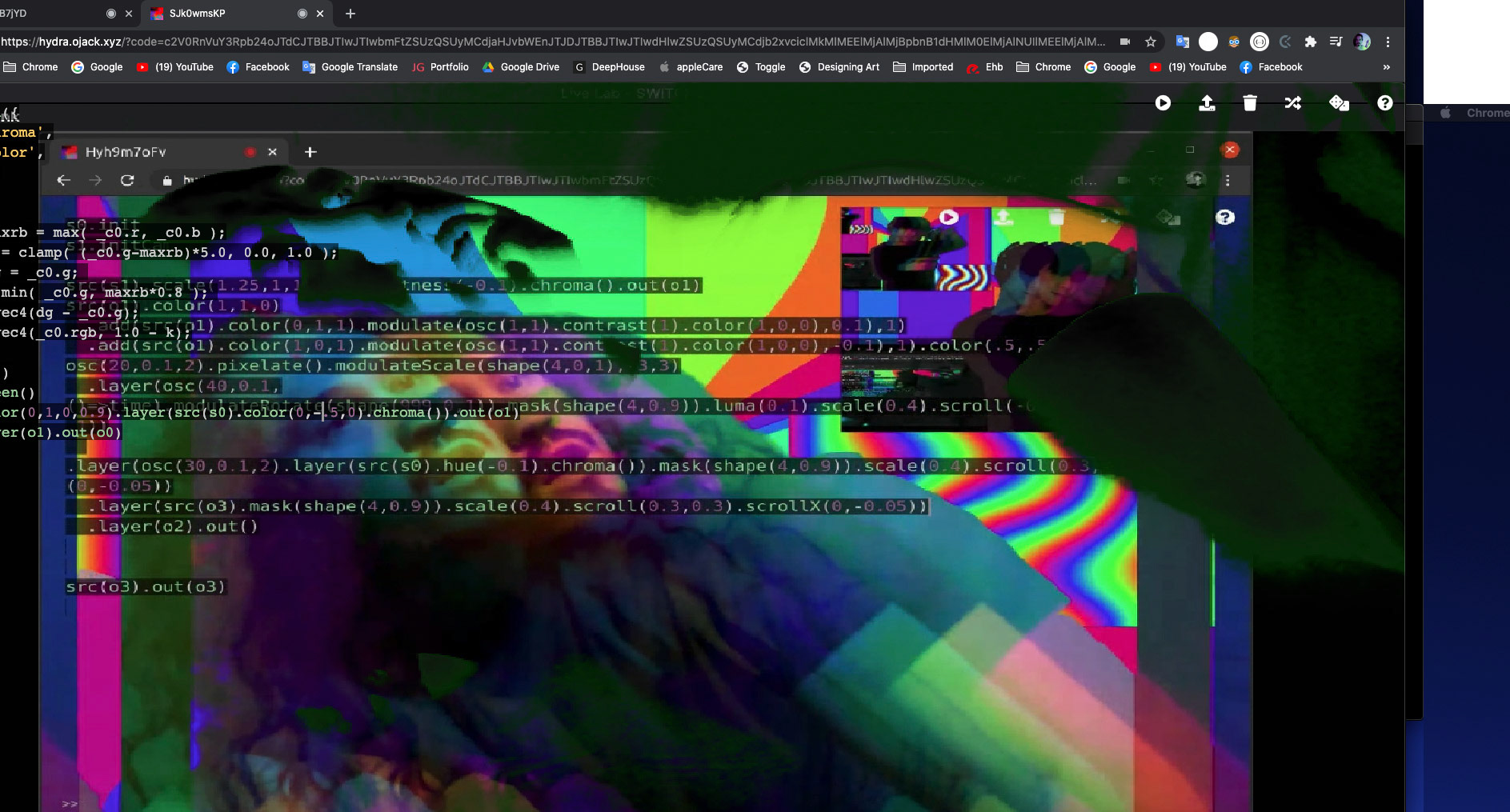
Task: Expand the hidden bookmarks chevron
Action: pos(1387,67)
